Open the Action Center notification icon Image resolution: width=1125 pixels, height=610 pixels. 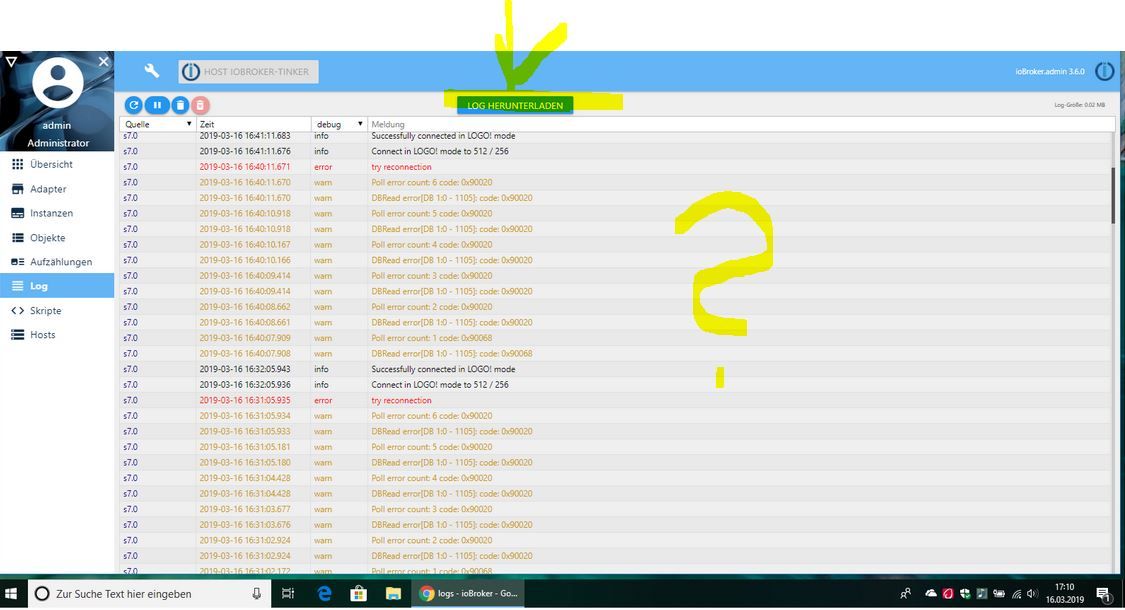tap(1103, 593)
